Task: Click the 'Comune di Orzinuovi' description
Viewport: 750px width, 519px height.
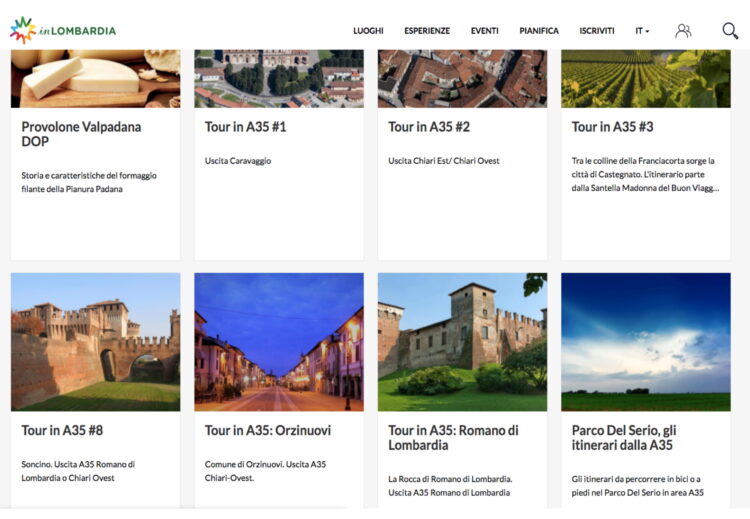Action: click(265, 471)
